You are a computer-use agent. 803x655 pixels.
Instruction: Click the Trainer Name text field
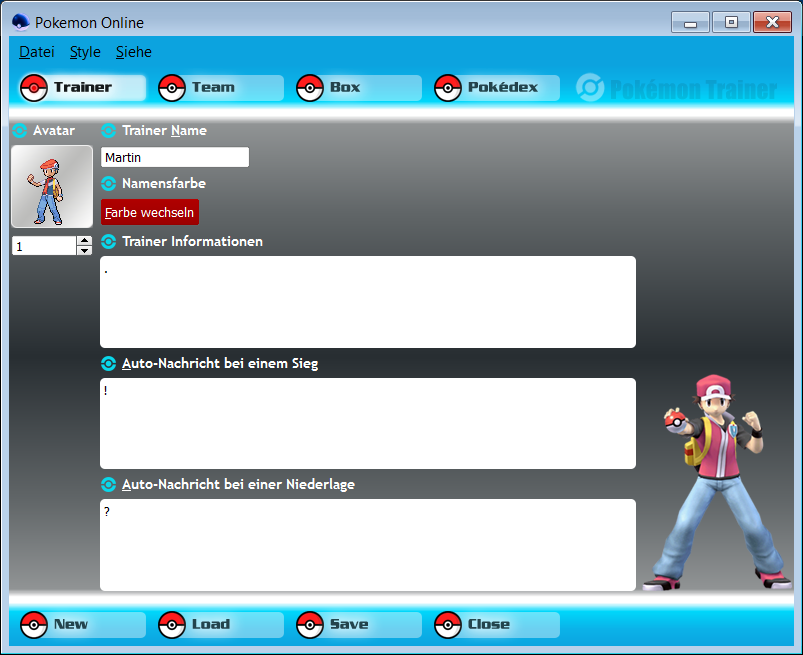coord(175,157)
